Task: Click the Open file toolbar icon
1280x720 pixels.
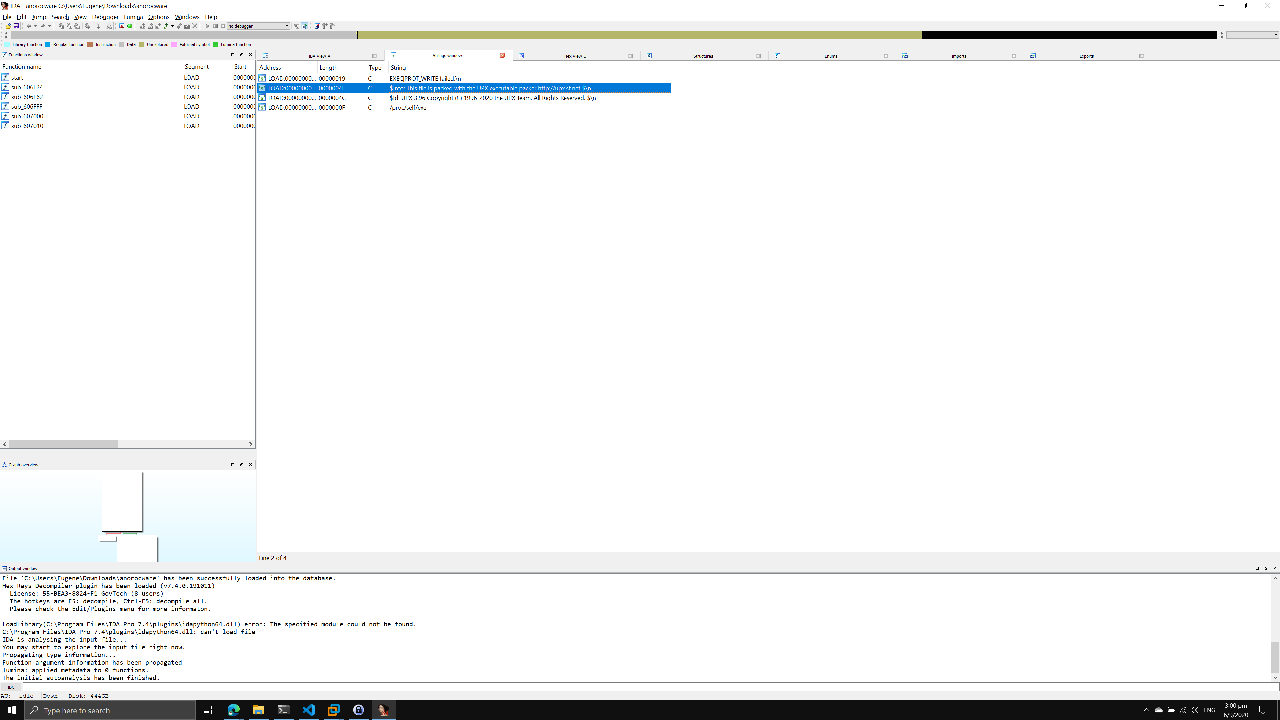Action: 8,26
